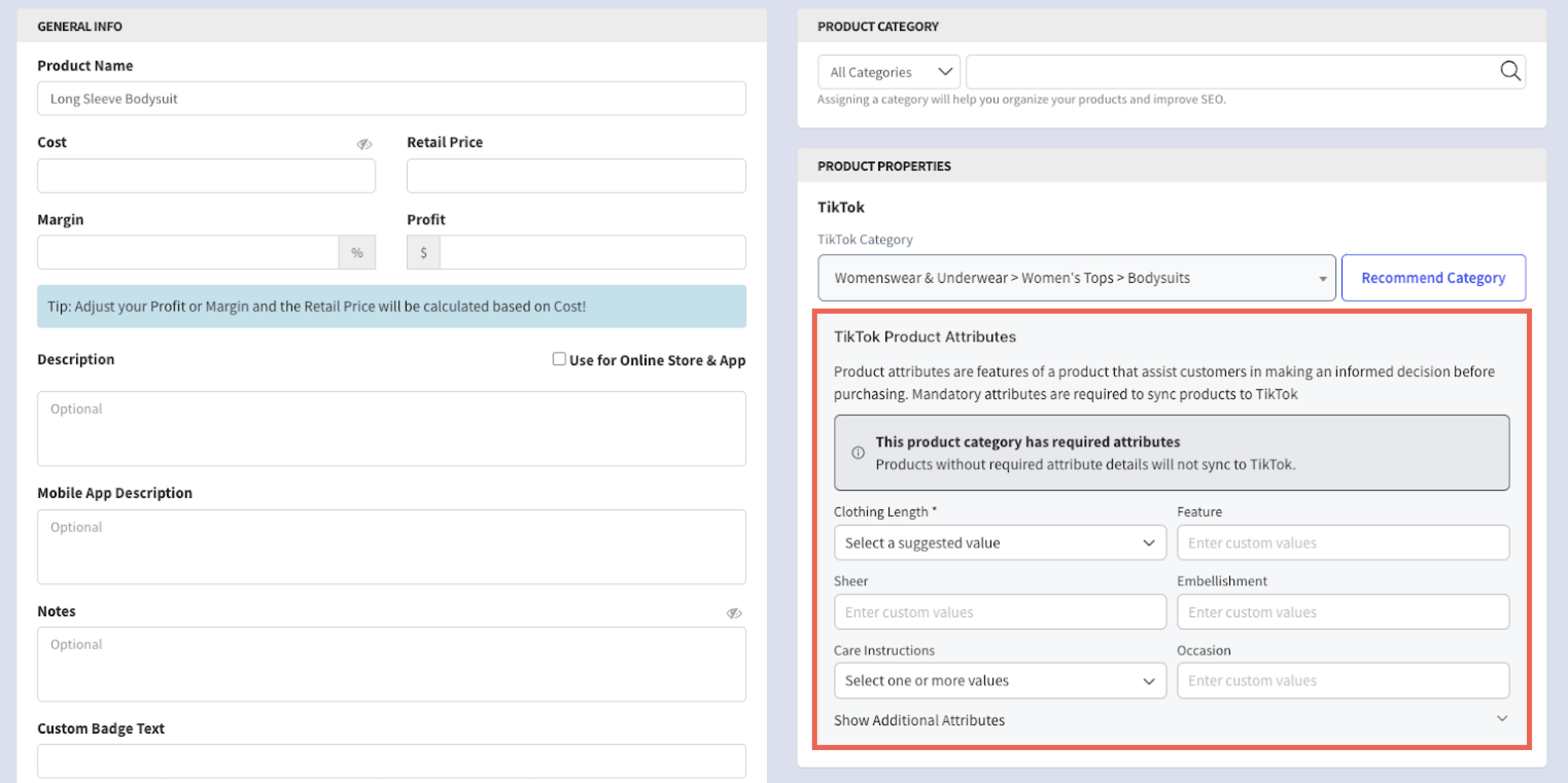
Task: Click the Cost input field
Action: 206,176
